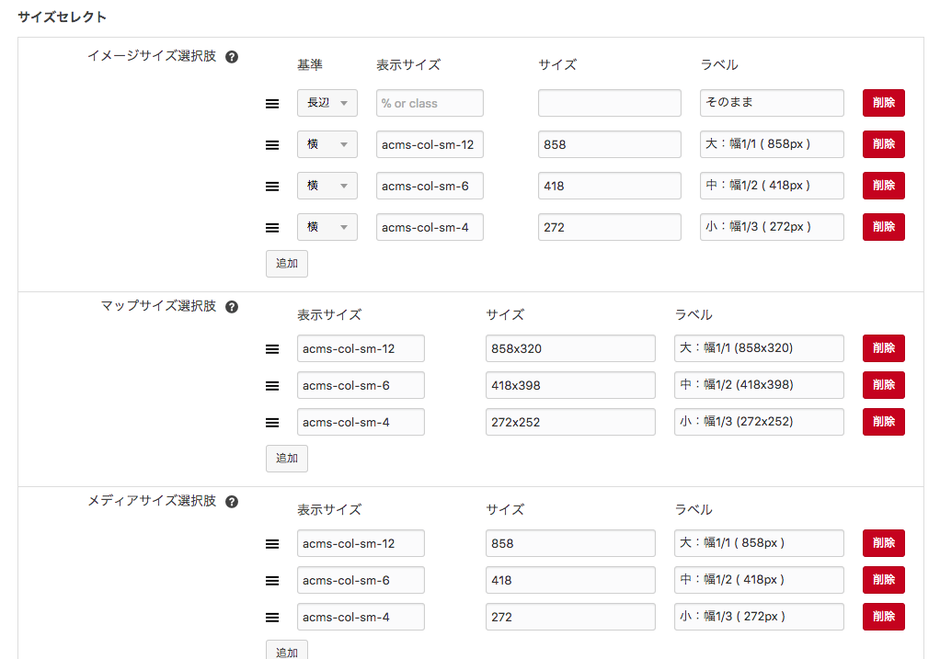Viewport: 940px width, 659px height.
Task: Click drag handle on そのまま image row
Action: [272, 103]
